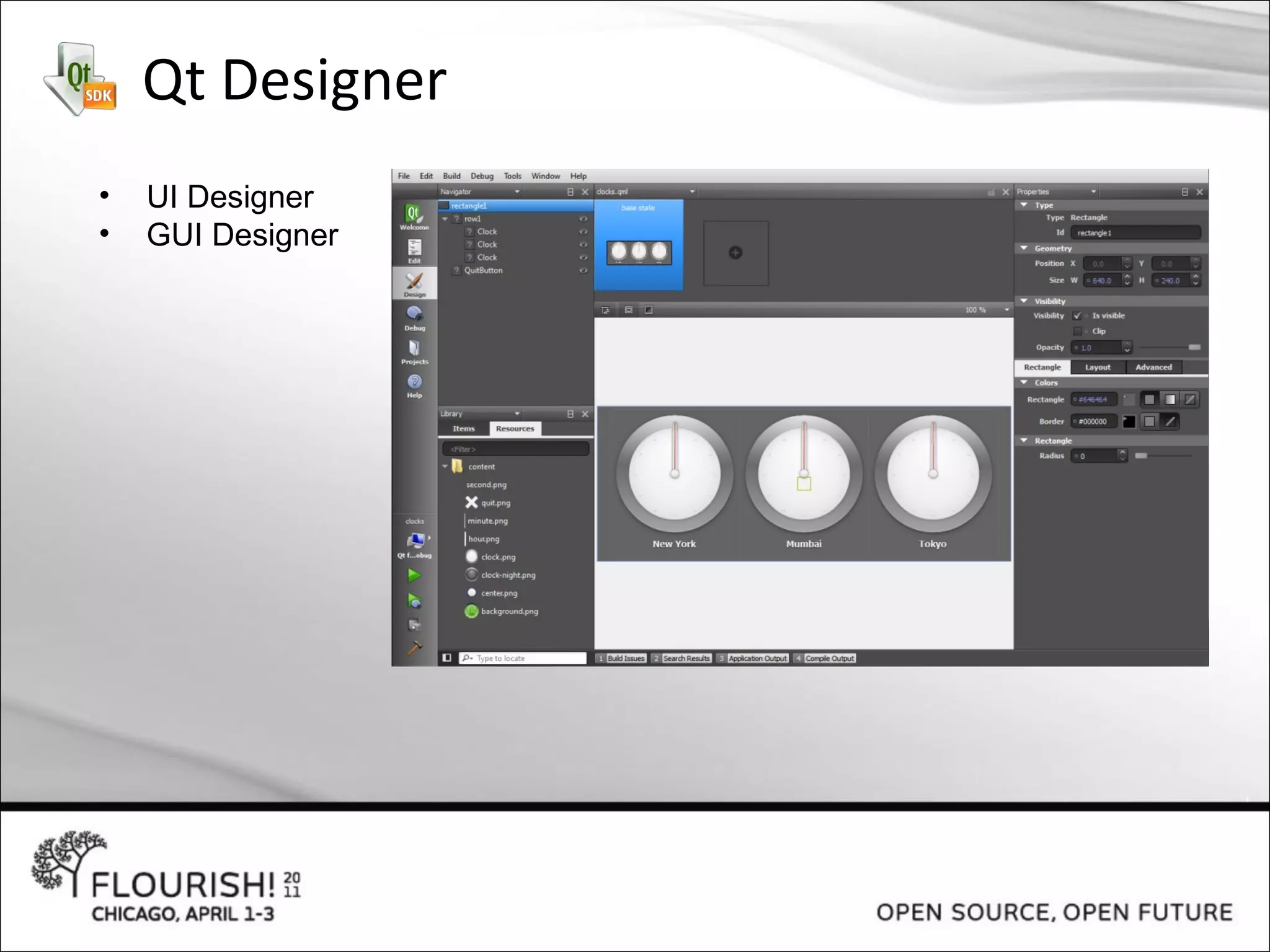
Task: Open the Layout properties tab
Action: coord(1098,367)
